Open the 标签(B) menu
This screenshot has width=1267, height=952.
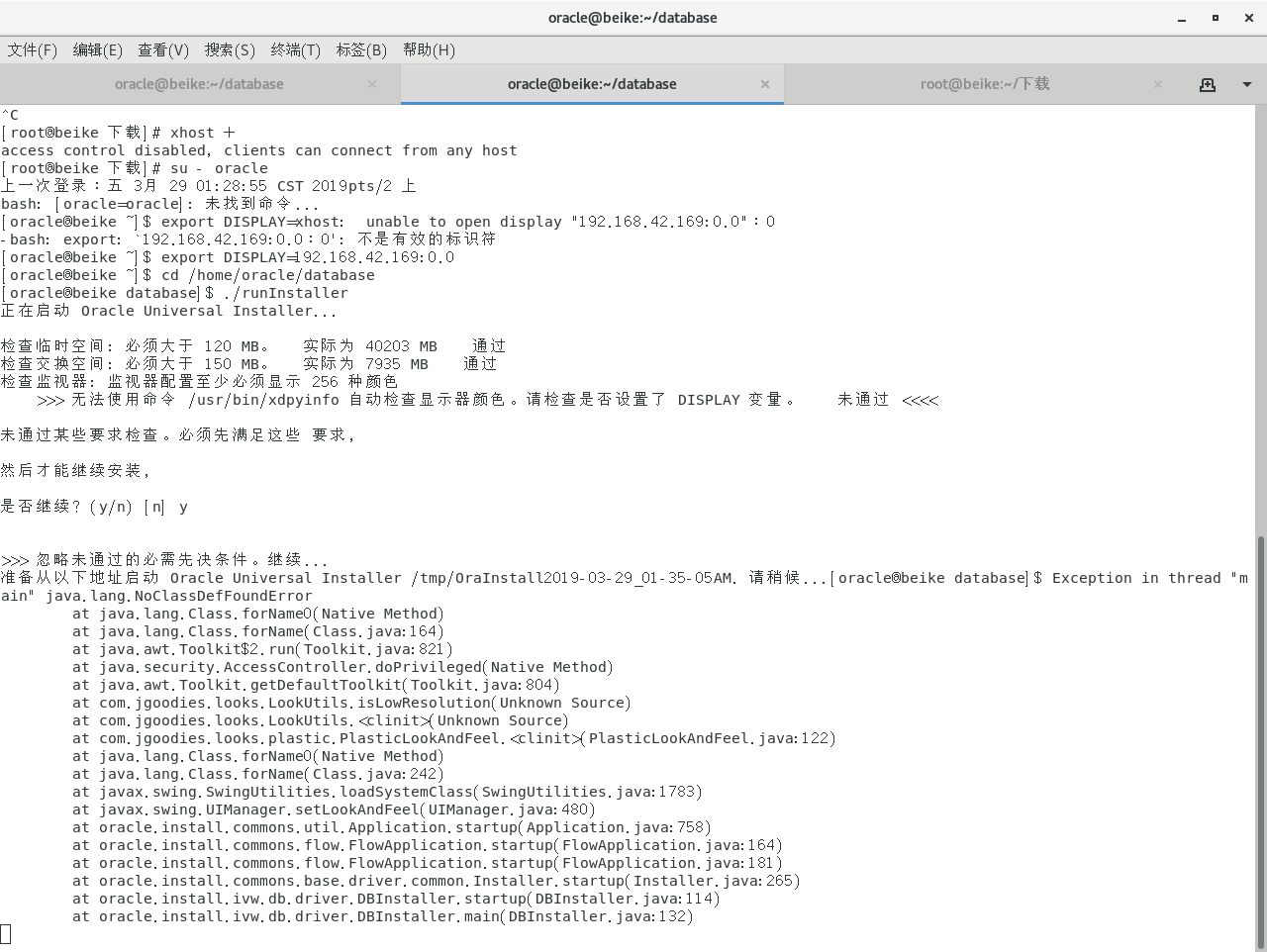pyautogui.click(x=361, y=49)
